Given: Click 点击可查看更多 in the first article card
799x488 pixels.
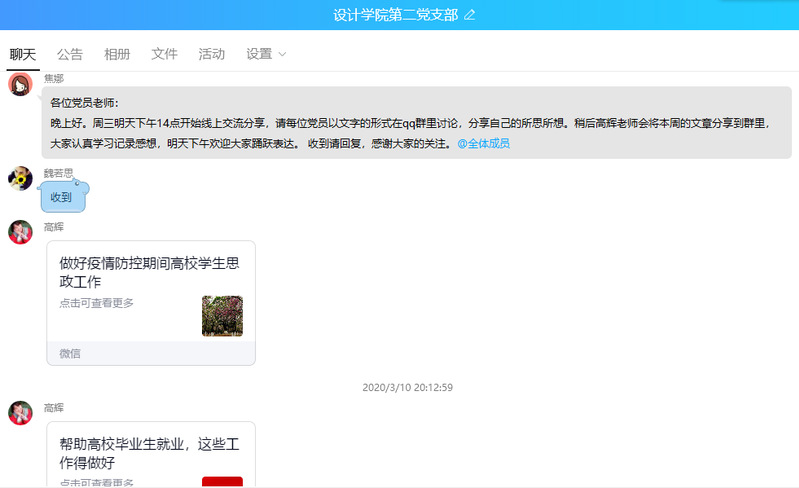Looking at the screenshot, I should click(96, 303).
